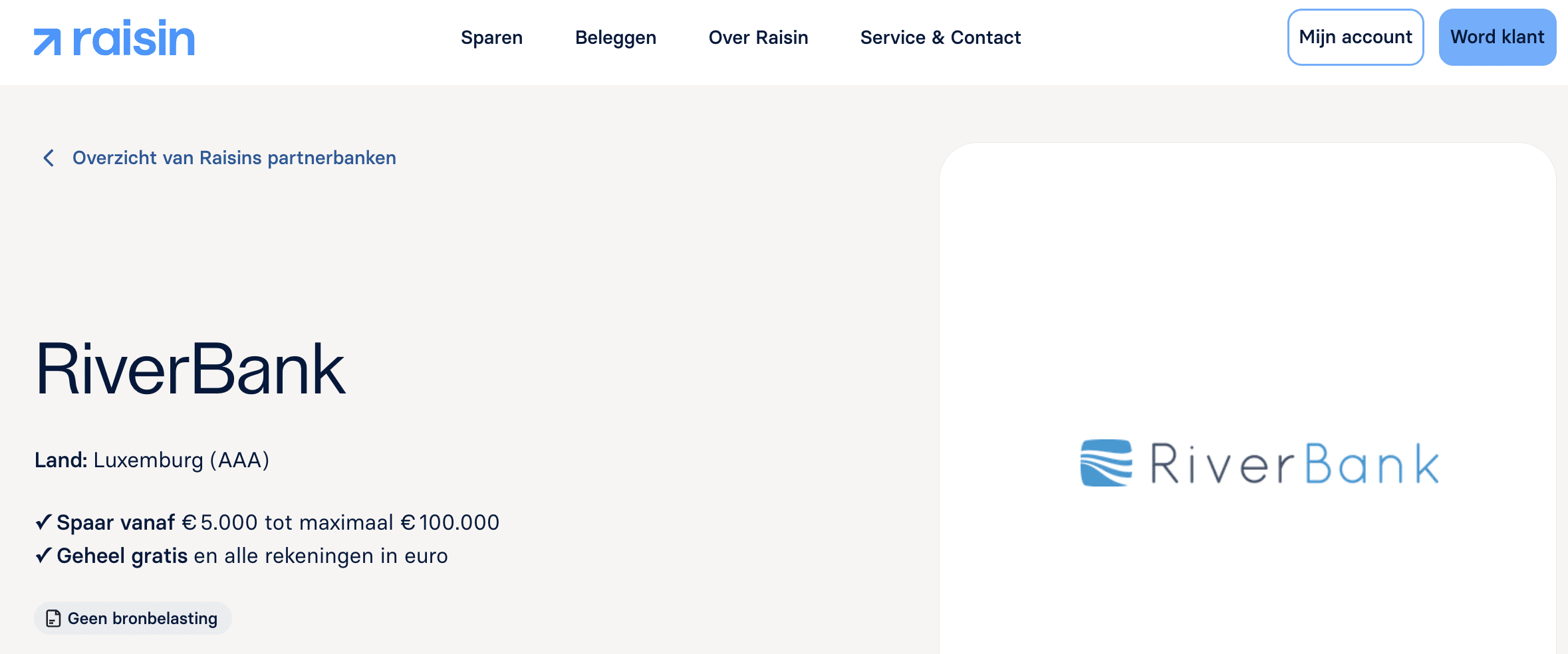Click the checkmark beside Geheel gratis

click(x=43, y=556)
